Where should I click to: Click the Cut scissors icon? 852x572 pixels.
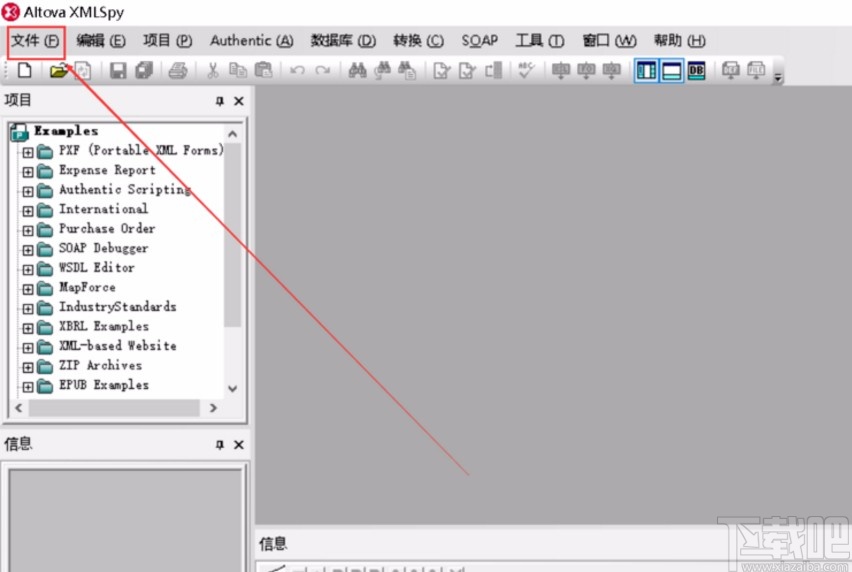coord(212,70)
